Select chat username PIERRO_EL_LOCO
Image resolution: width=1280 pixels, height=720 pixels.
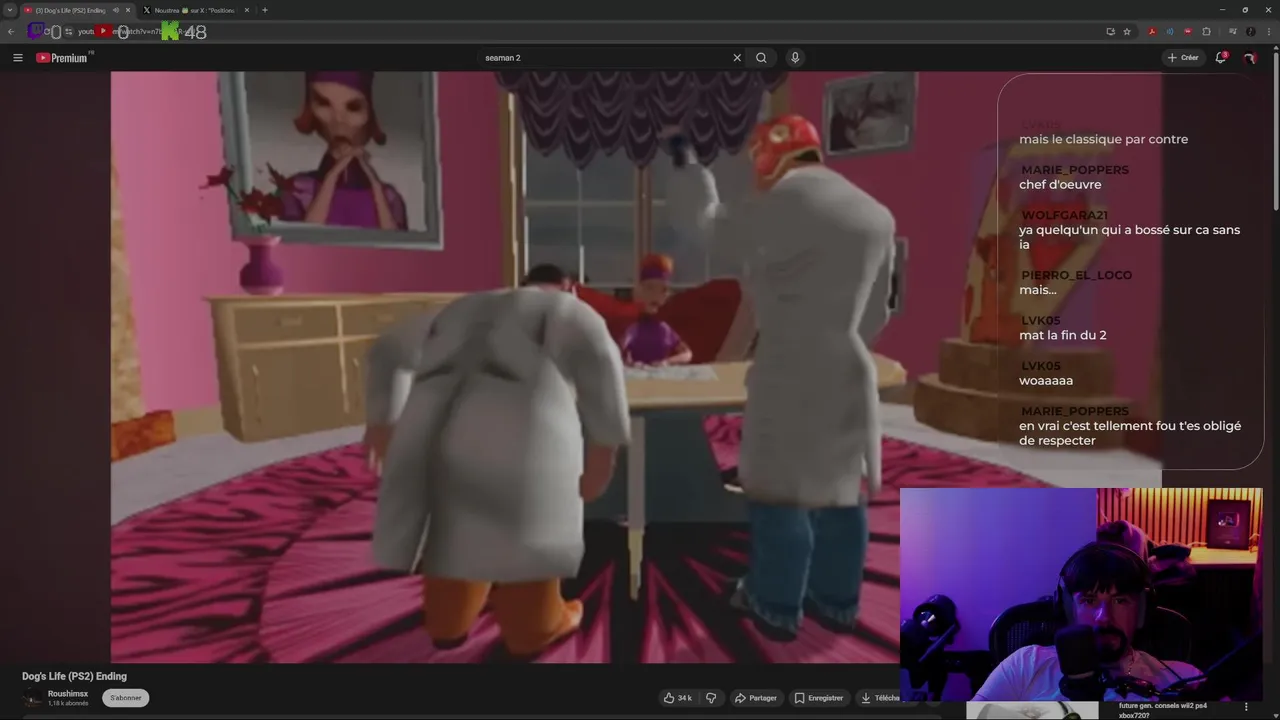(1077, 275)
